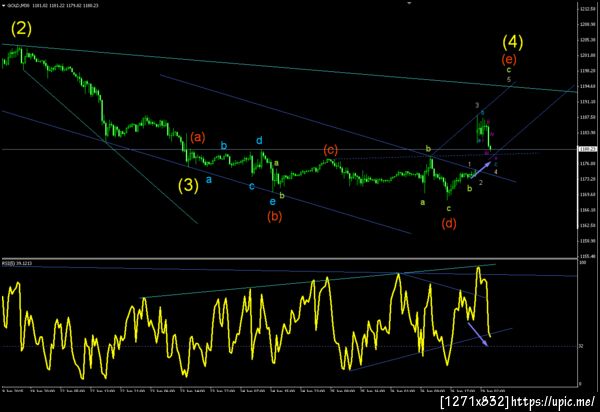Click the RSI level 32 axis label
This screenshot has width=600, height=412.
pyautogui.click(x=581, y=346)
